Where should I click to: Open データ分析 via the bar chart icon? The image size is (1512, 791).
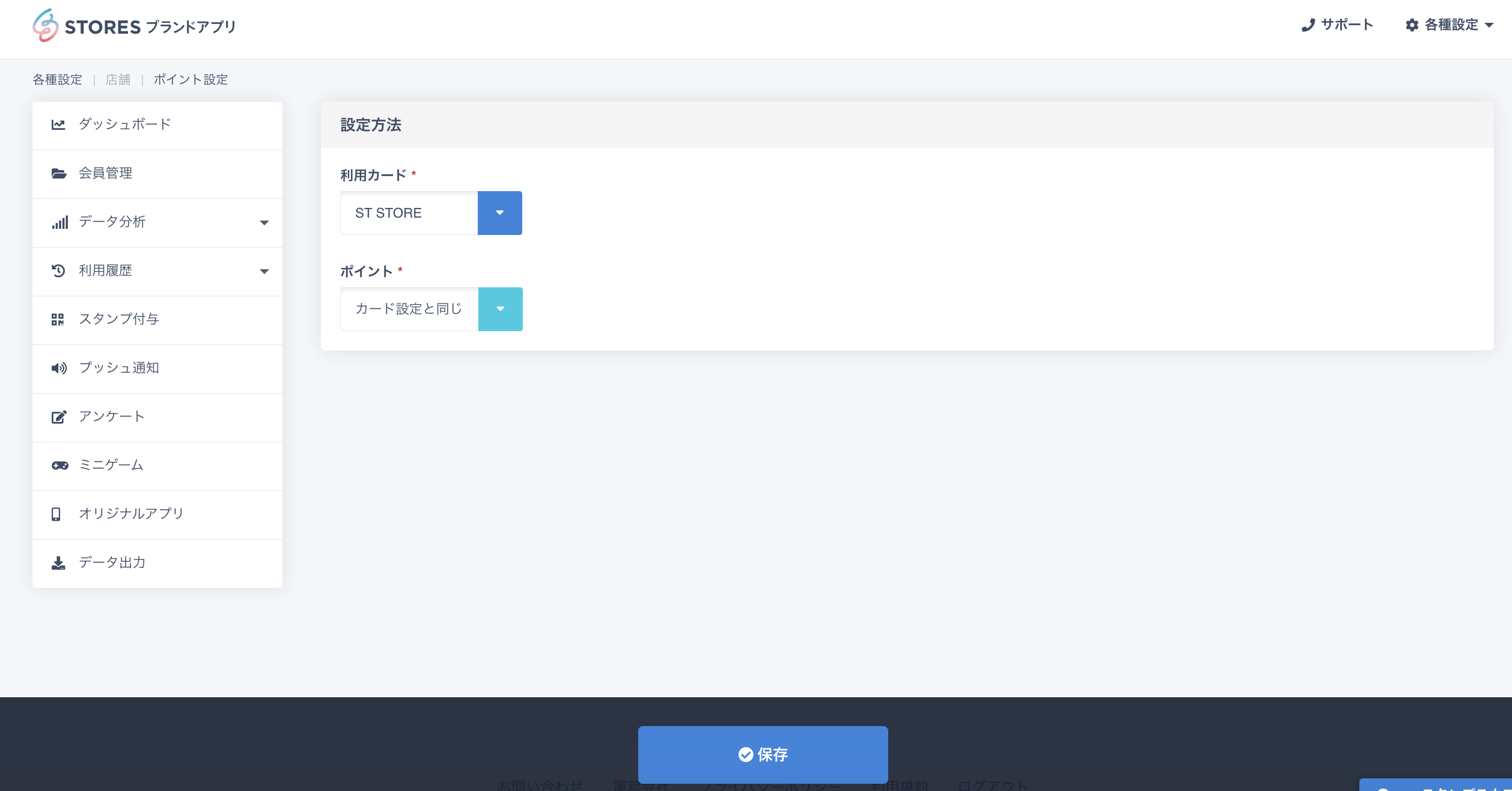[x=59, y=222]
